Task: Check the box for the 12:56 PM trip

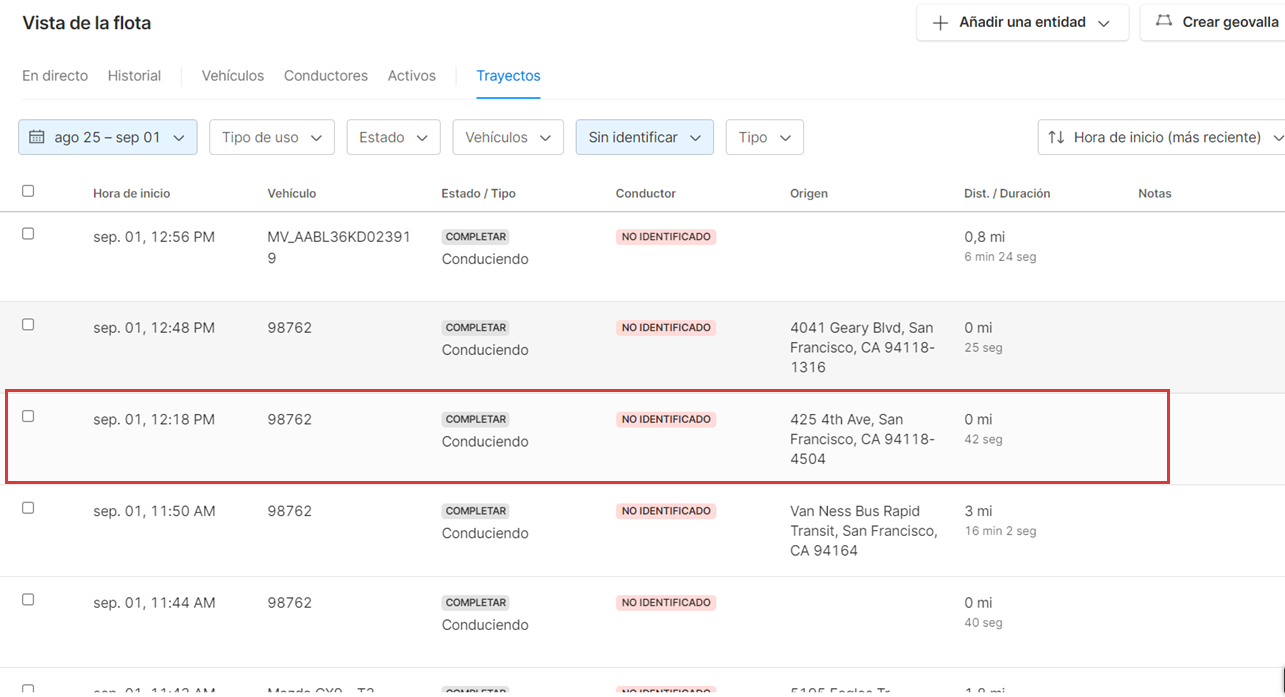Action: click(x=28, y=234)
